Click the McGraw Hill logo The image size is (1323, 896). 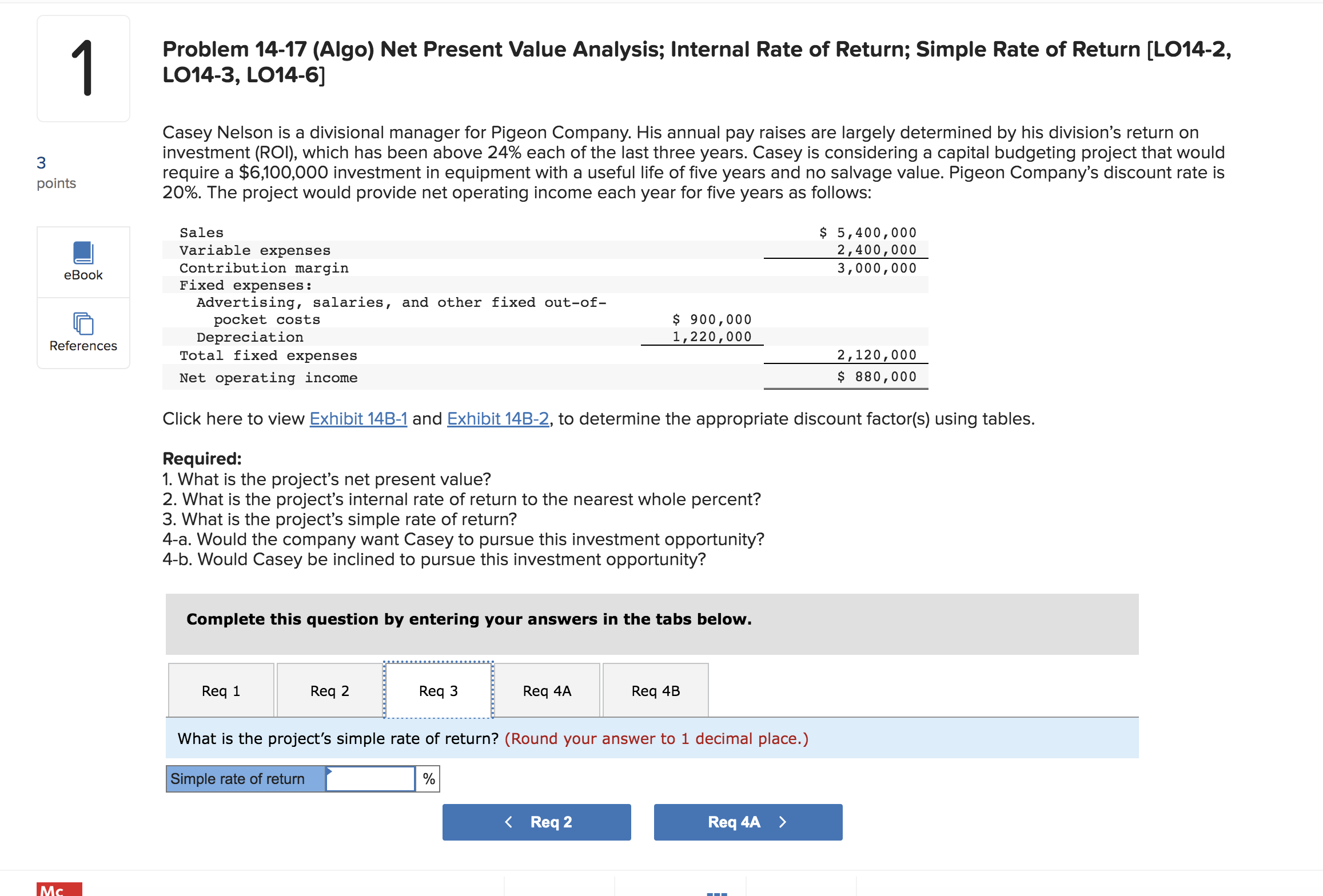pyautogui.click(x=59, y=889)
